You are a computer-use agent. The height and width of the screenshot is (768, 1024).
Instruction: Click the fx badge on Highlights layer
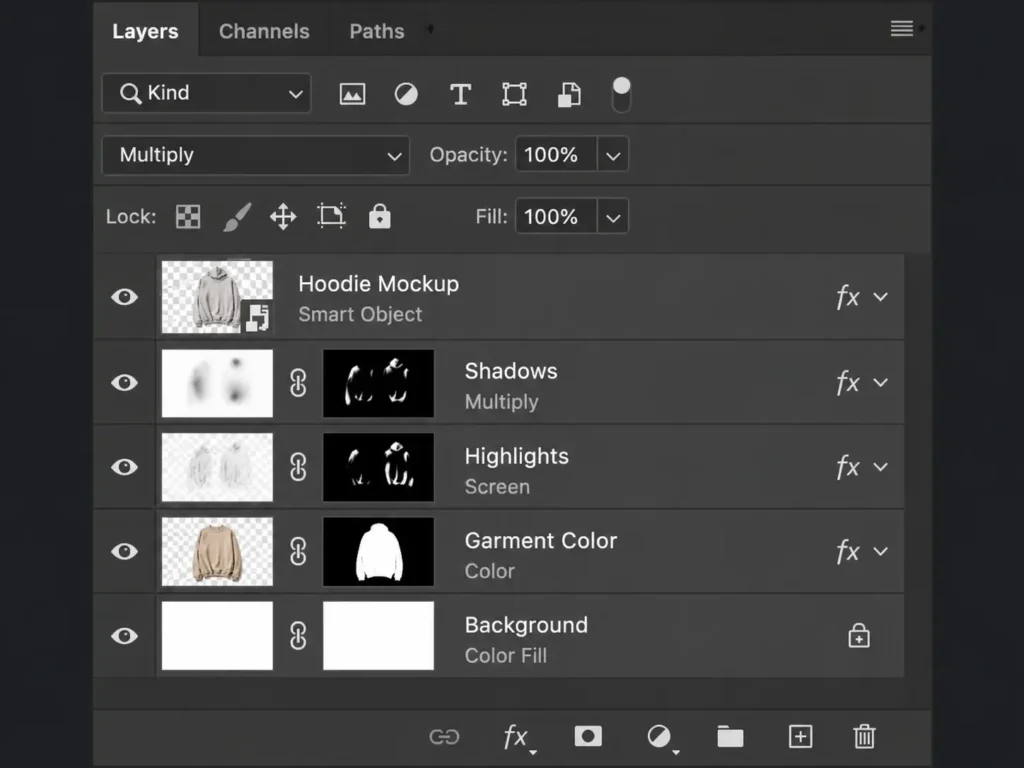click(x=848, y=468)
